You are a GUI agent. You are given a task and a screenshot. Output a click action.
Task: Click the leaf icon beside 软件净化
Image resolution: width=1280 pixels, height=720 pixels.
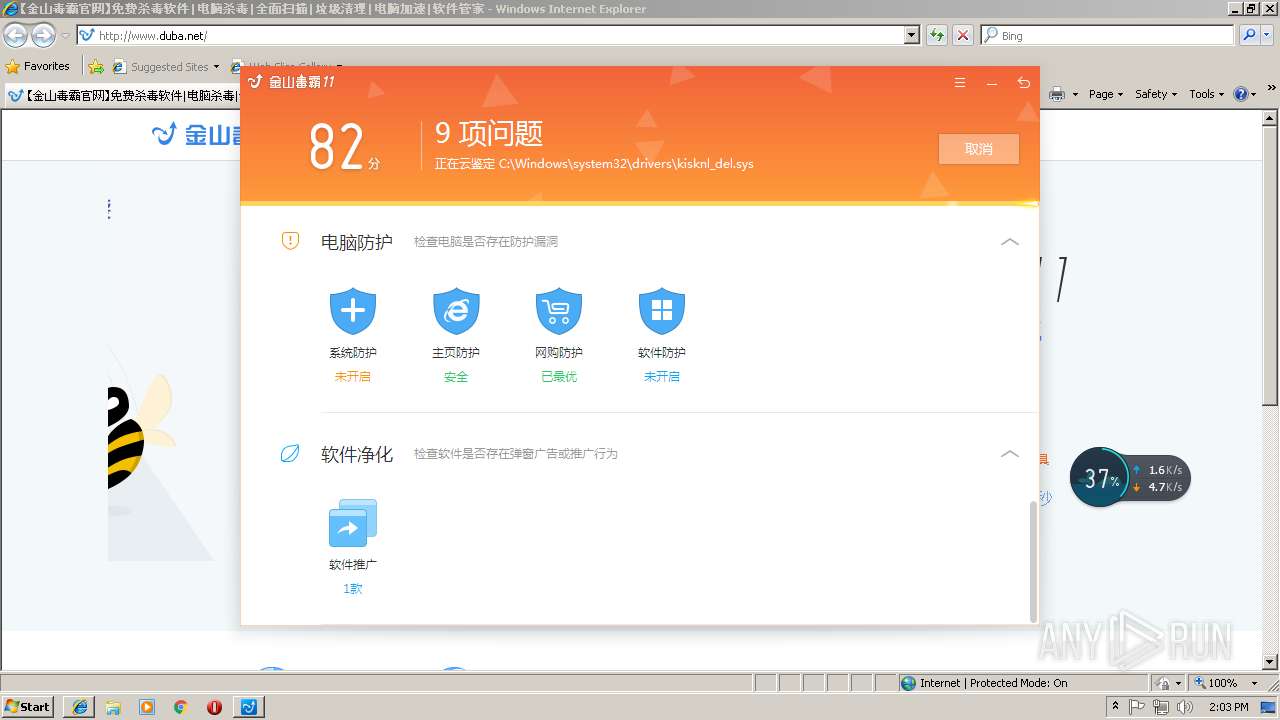click(x=290, y=454)
